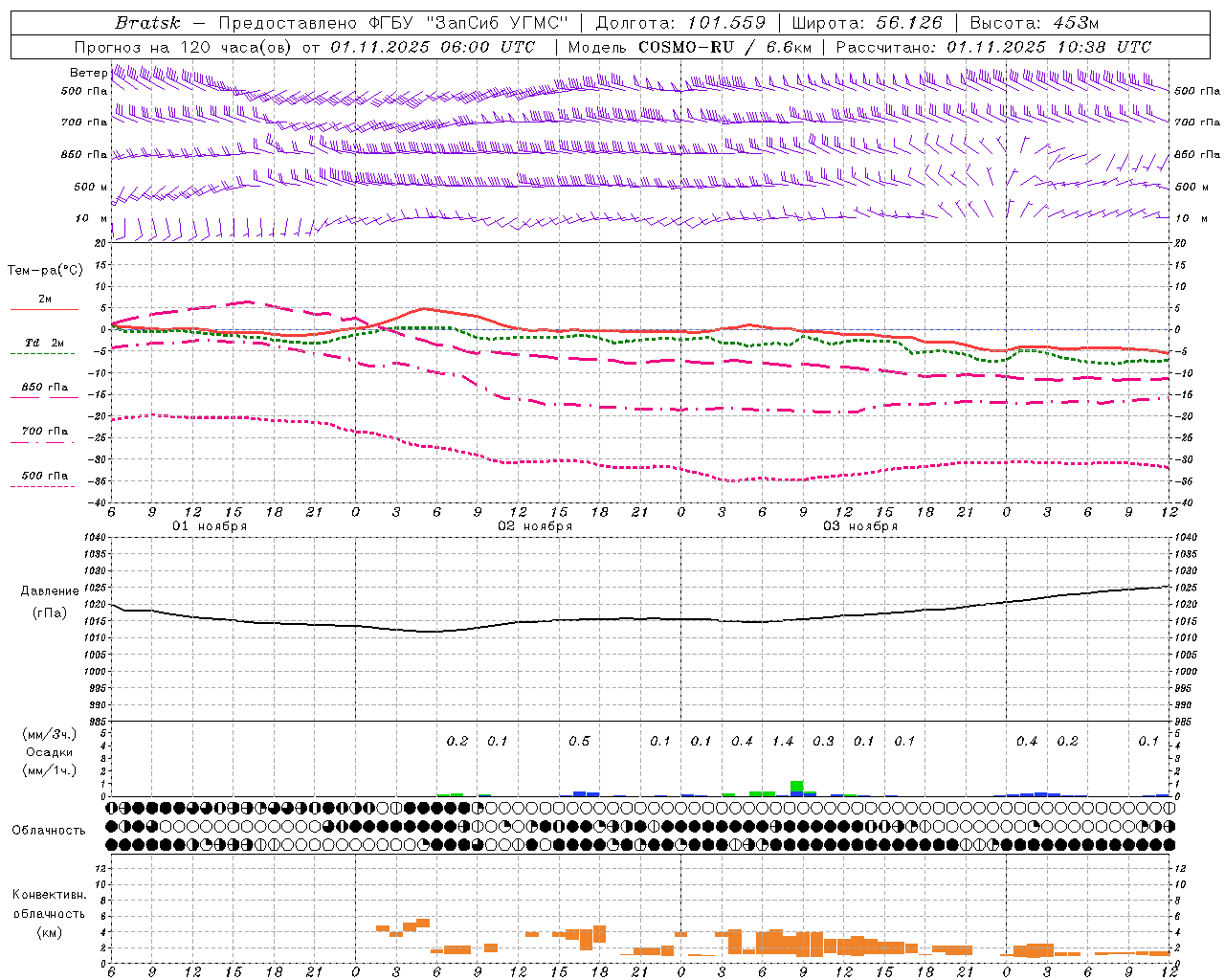Click the "Рассчитано: 01.11.2025 10:38 UTC" timestamp
This screenshot has width=1225, height=980.
pos(993,47)
